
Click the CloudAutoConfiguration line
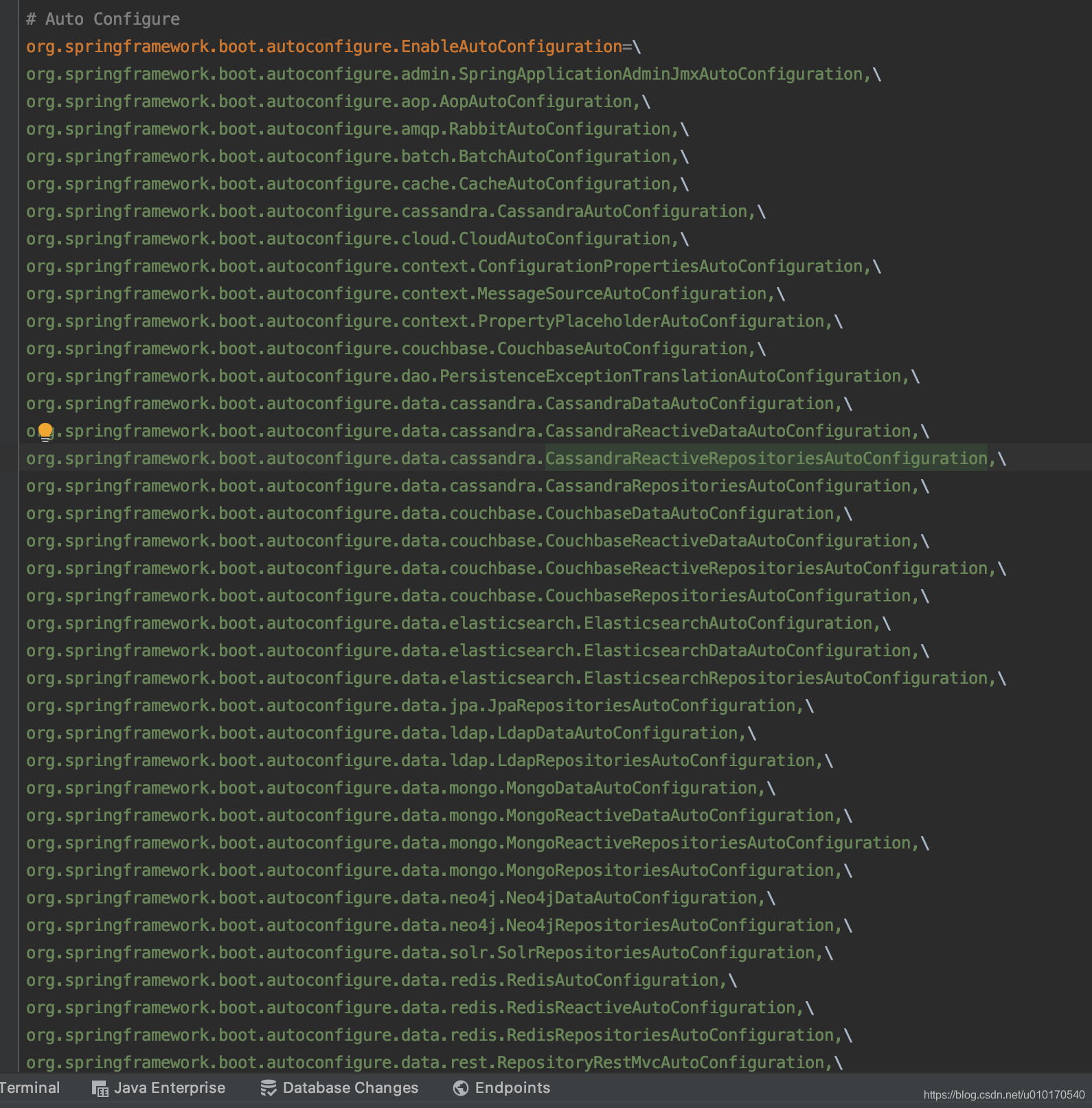358,239
